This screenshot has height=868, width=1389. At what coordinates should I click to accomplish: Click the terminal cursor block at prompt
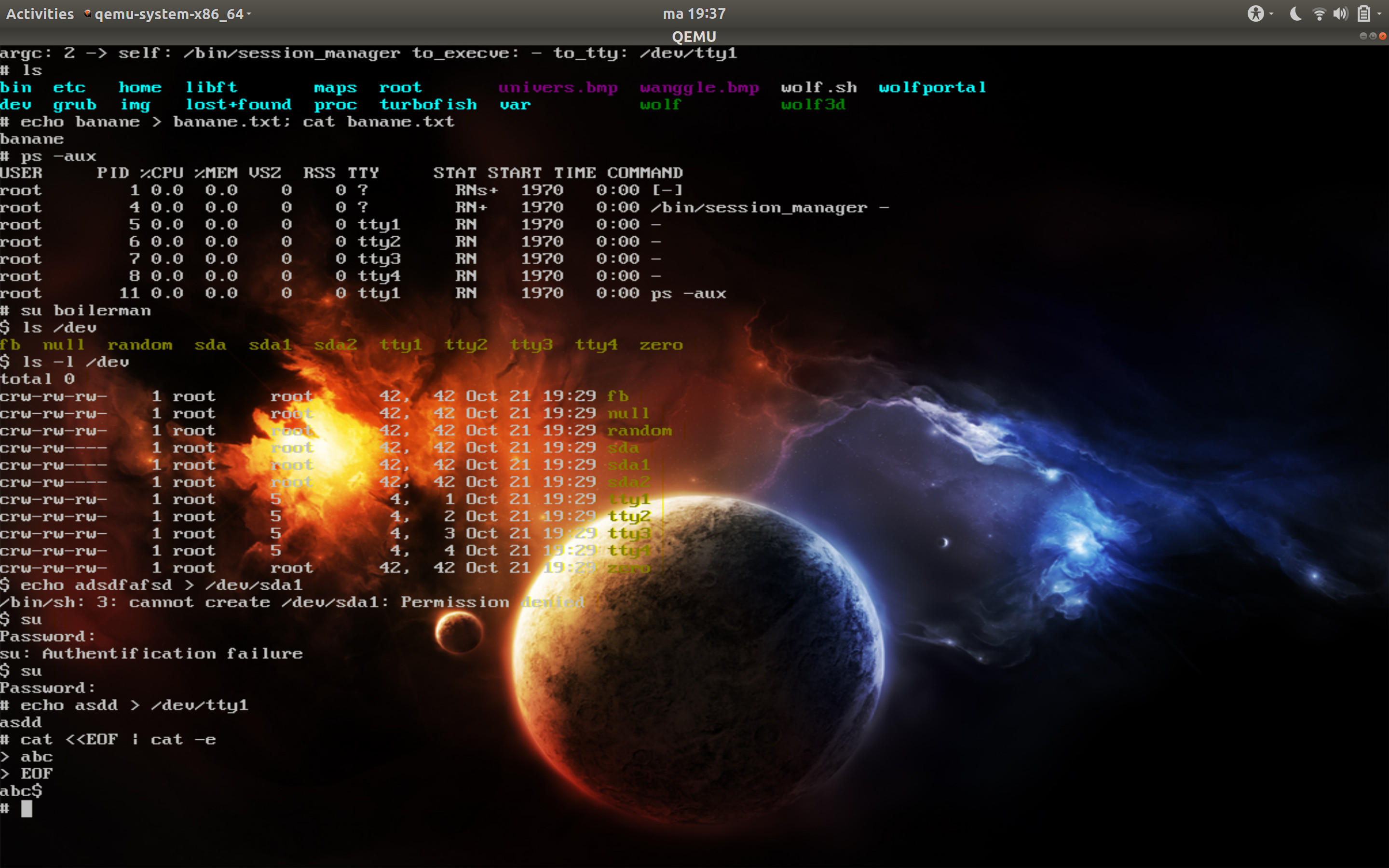pos(27,808)
